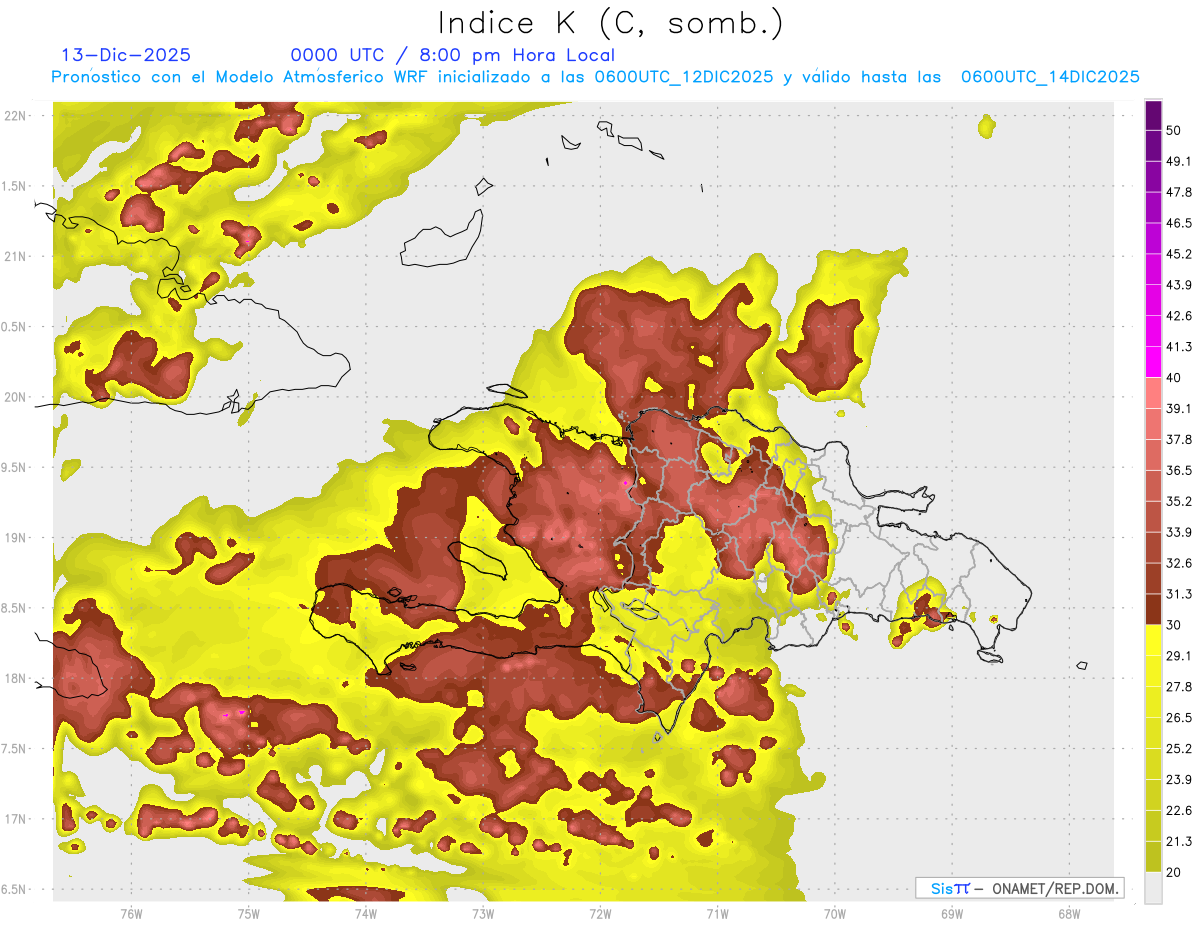Pick the dark brown colorbar segment between 30 and 31.3
Viewport: 1200px width, 927px height.
tap(1153, 610)
